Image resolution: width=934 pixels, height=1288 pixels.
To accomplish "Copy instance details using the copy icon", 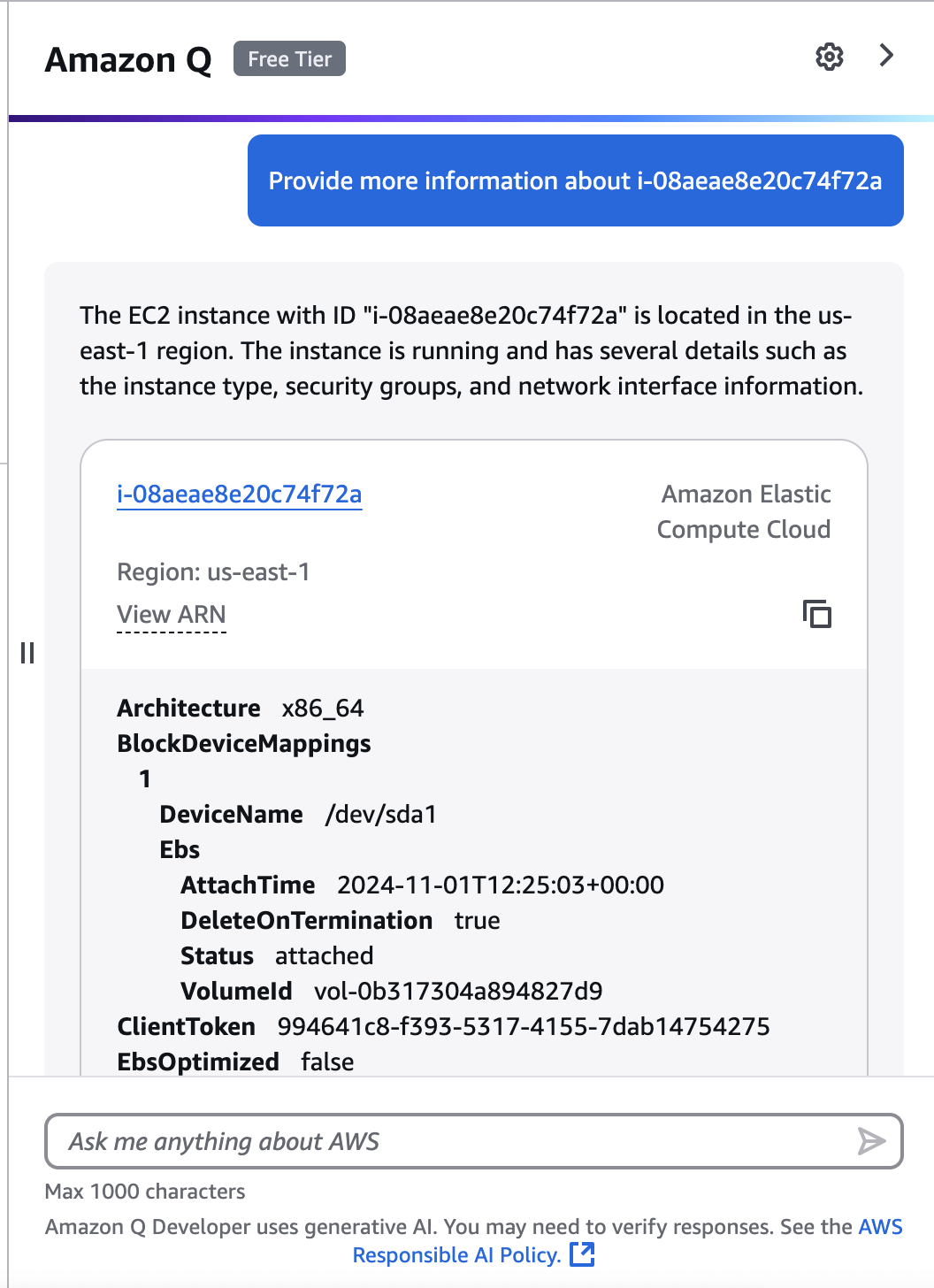I will [815, 615].
